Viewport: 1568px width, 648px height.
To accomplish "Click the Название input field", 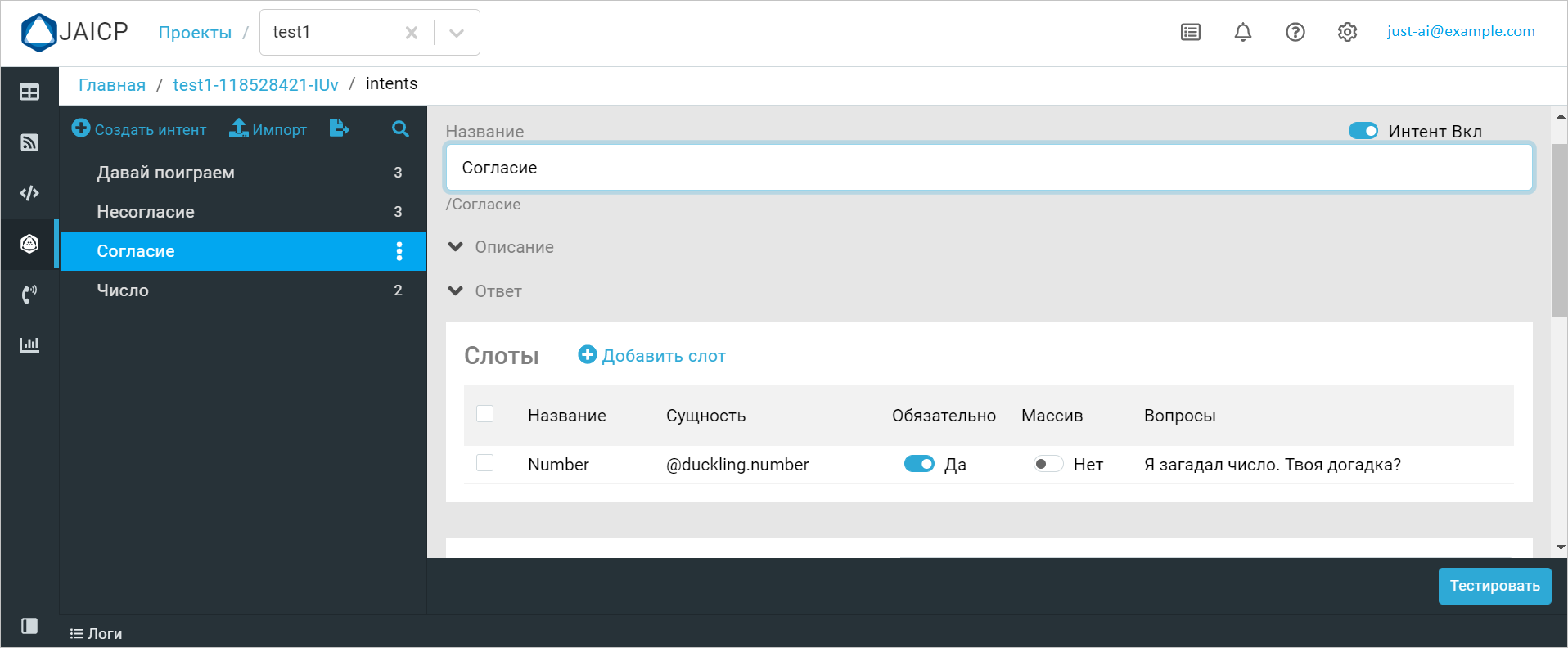I will 989,168.
